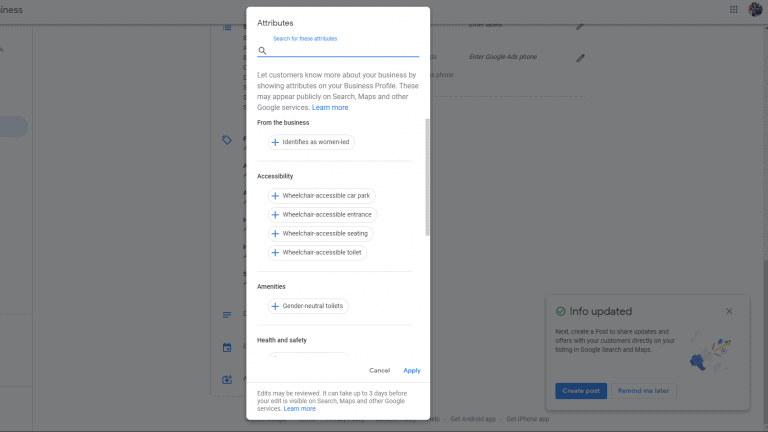Close the Info updated notification
The height and width of the screenshot is (432, 768).
[729, 312]
